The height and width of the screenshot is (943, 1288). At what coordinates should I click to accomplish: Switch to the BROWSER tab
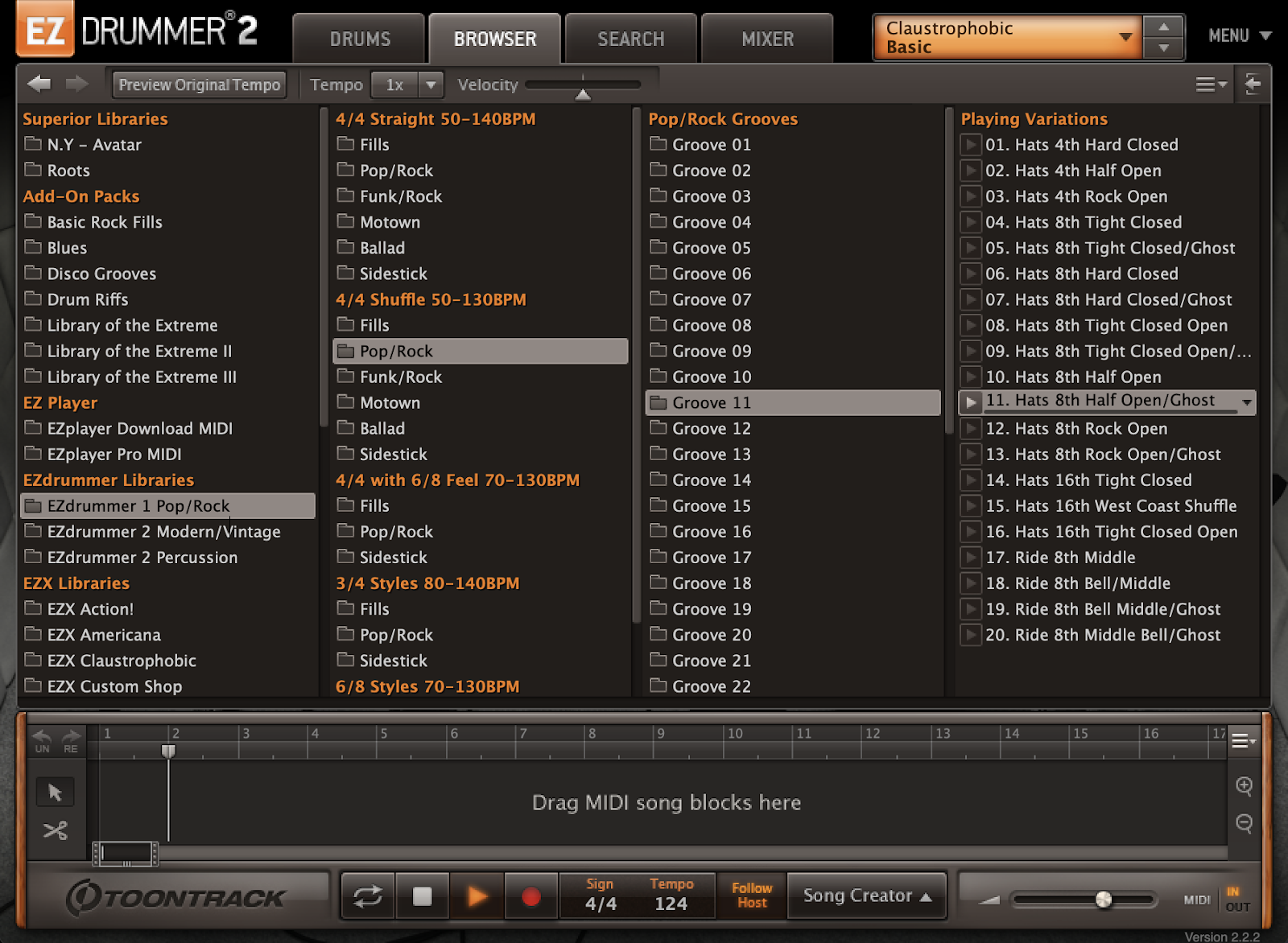click(x=495, y=39)
